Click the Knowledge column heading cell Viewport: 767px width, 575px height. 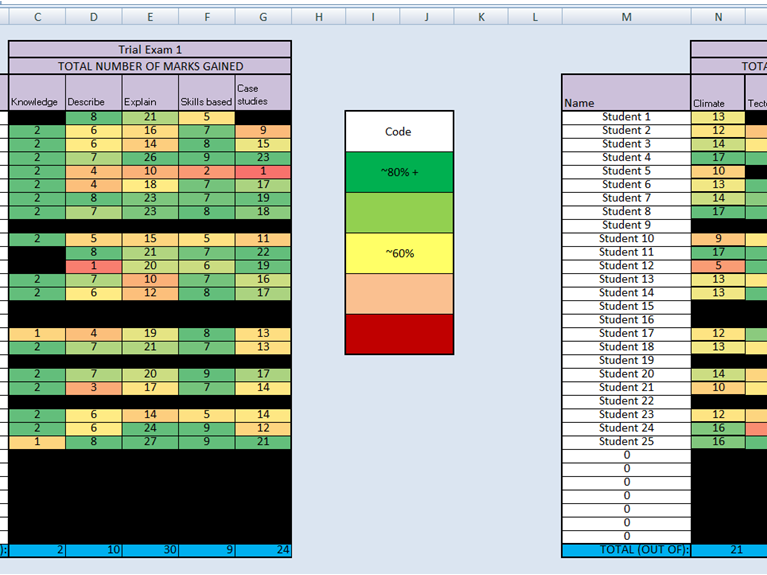(36, 93)
